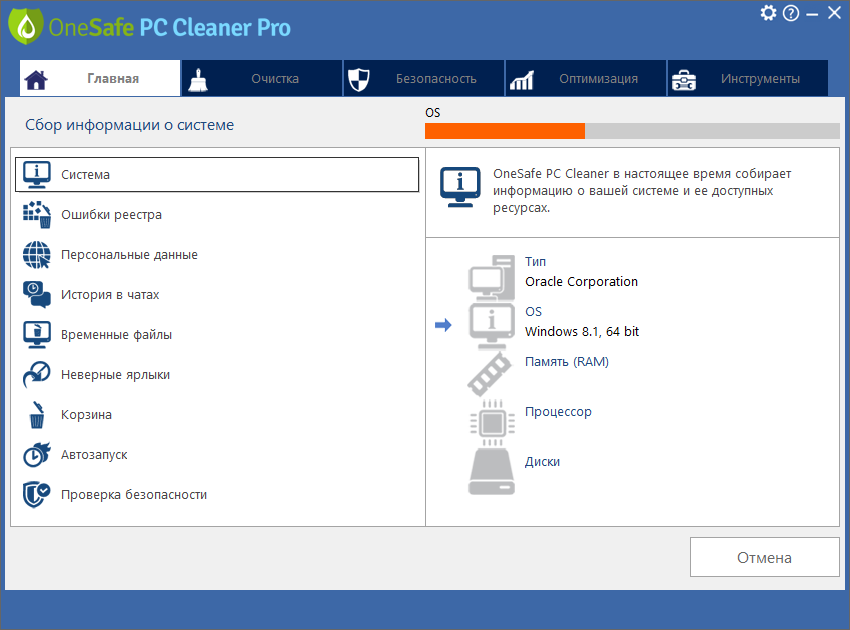
Task: Cancel the scan with Отмена button
Action: pos(764,557)
